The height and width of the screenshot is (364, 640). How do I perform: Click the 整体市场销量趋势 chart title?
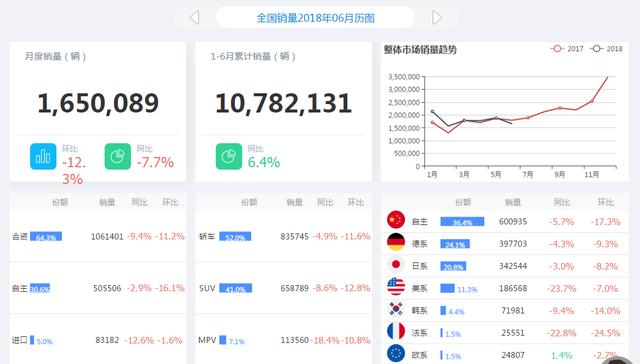click(420, 50)
